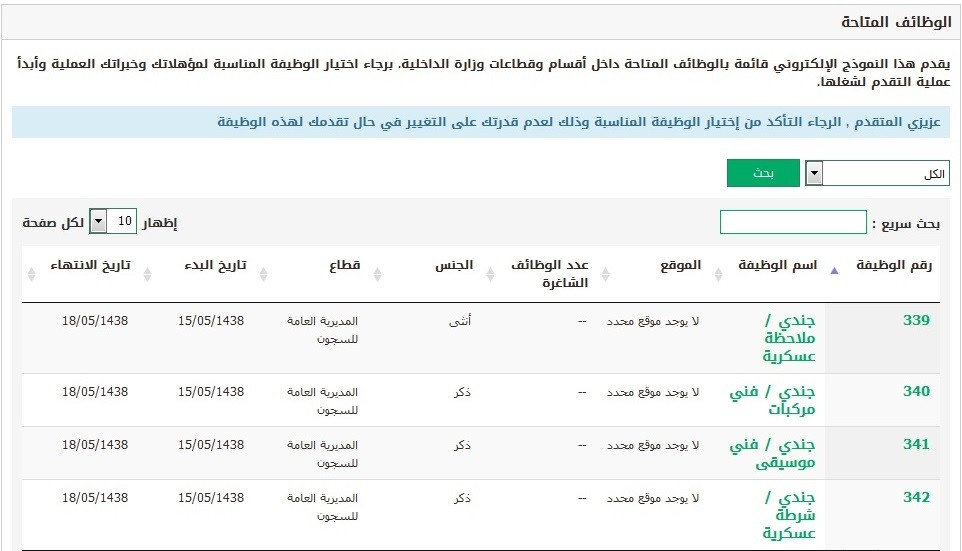Open job number 342 link
Image resolution: width=962 pixels, height=551 pixels.
pos(916,498)
